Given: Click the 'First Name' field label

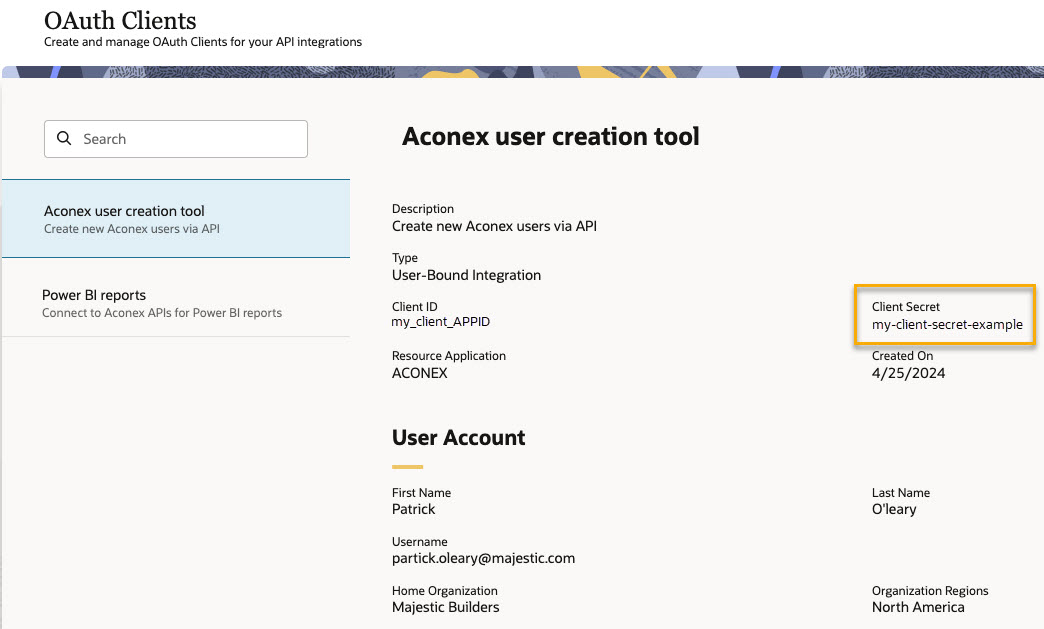Looking at the screenshot, I should click(x=421, y=493).
